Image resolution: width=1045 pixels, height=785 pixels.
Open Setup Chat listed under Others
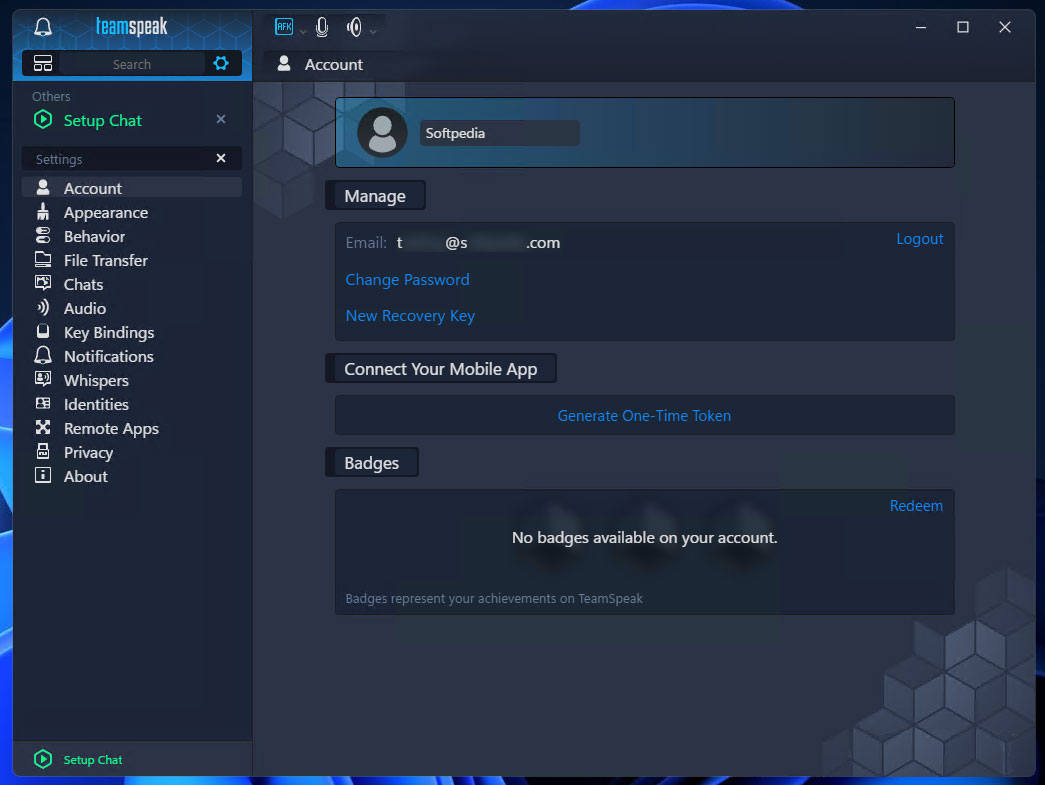(x=103, y=121)
